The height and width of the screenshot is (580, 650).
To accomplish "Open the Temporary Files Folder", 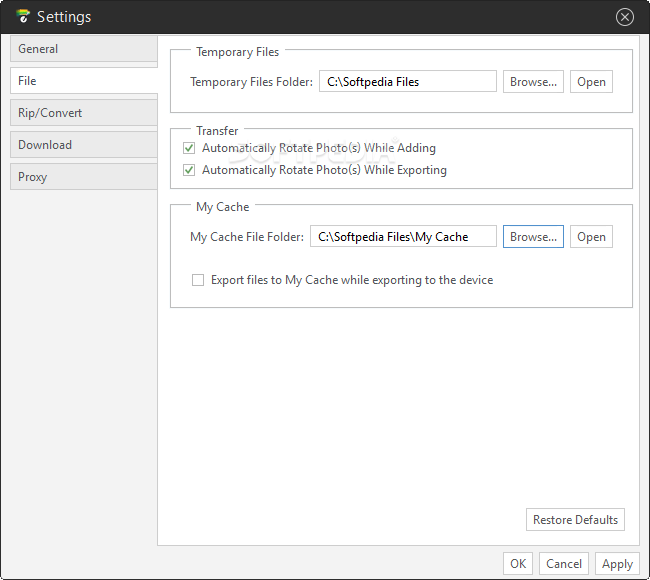I will click(591, 82).
